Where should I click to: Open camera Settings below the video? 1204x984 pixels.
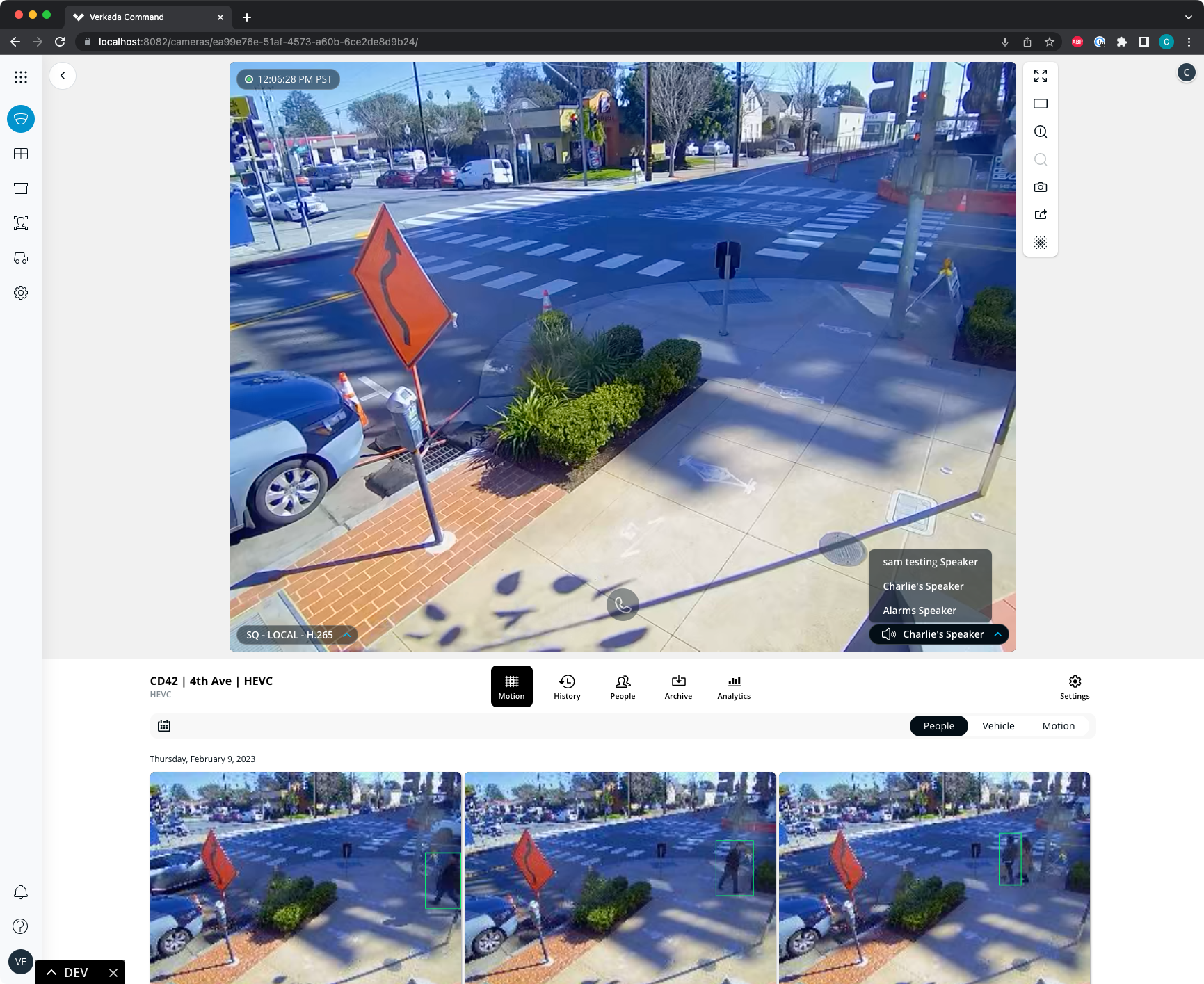click(1075, 686)
